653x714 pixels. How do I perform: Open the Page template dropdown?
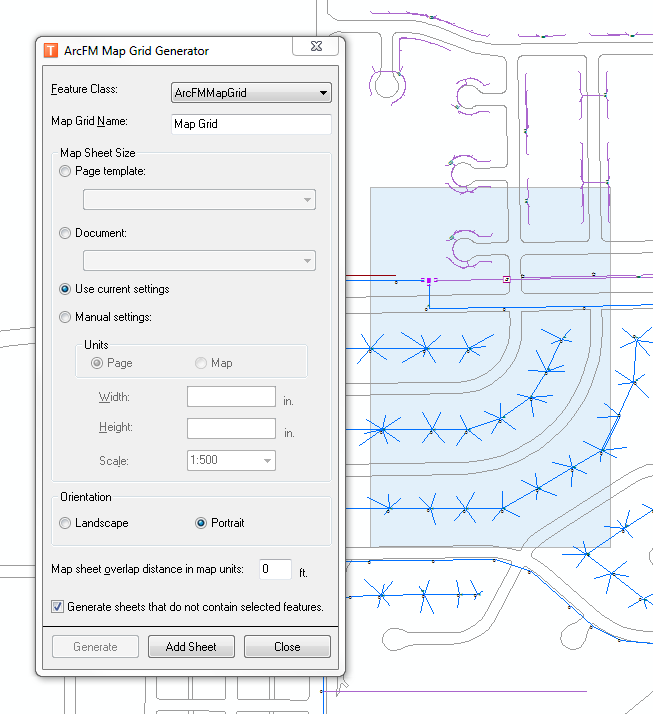coord(199,199)
